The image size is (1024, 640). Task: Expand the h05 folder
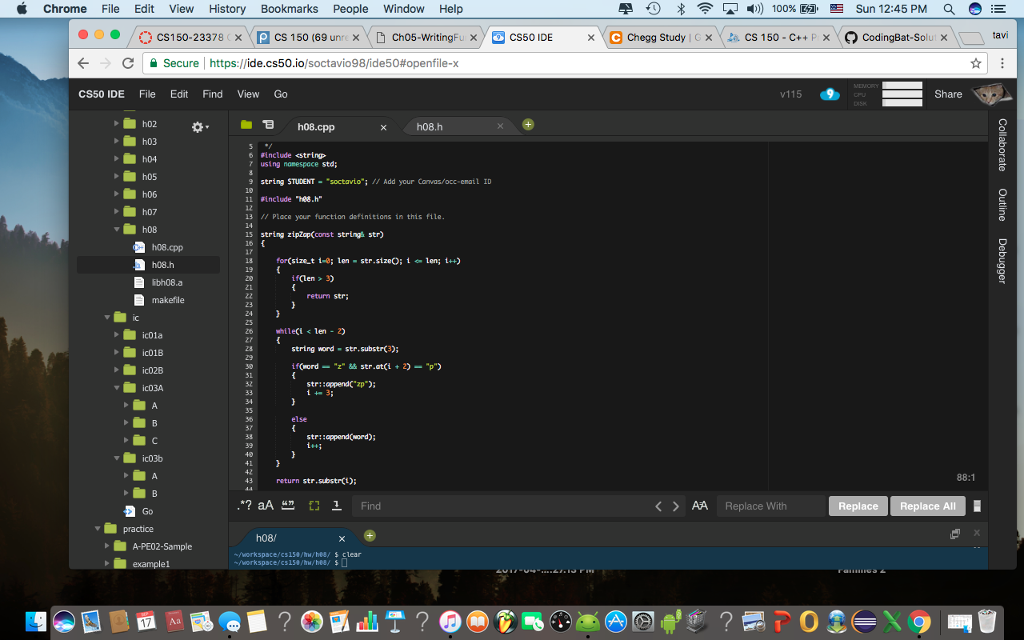[x=117, y=176]
